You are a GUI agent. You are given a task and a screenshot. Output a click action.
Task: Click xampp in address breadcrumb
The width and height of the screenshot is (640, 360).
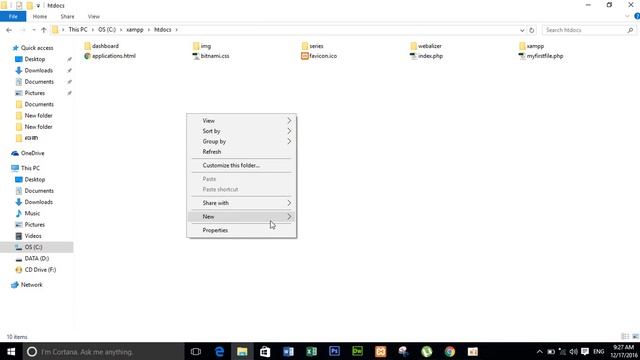[x=135, y=30]
